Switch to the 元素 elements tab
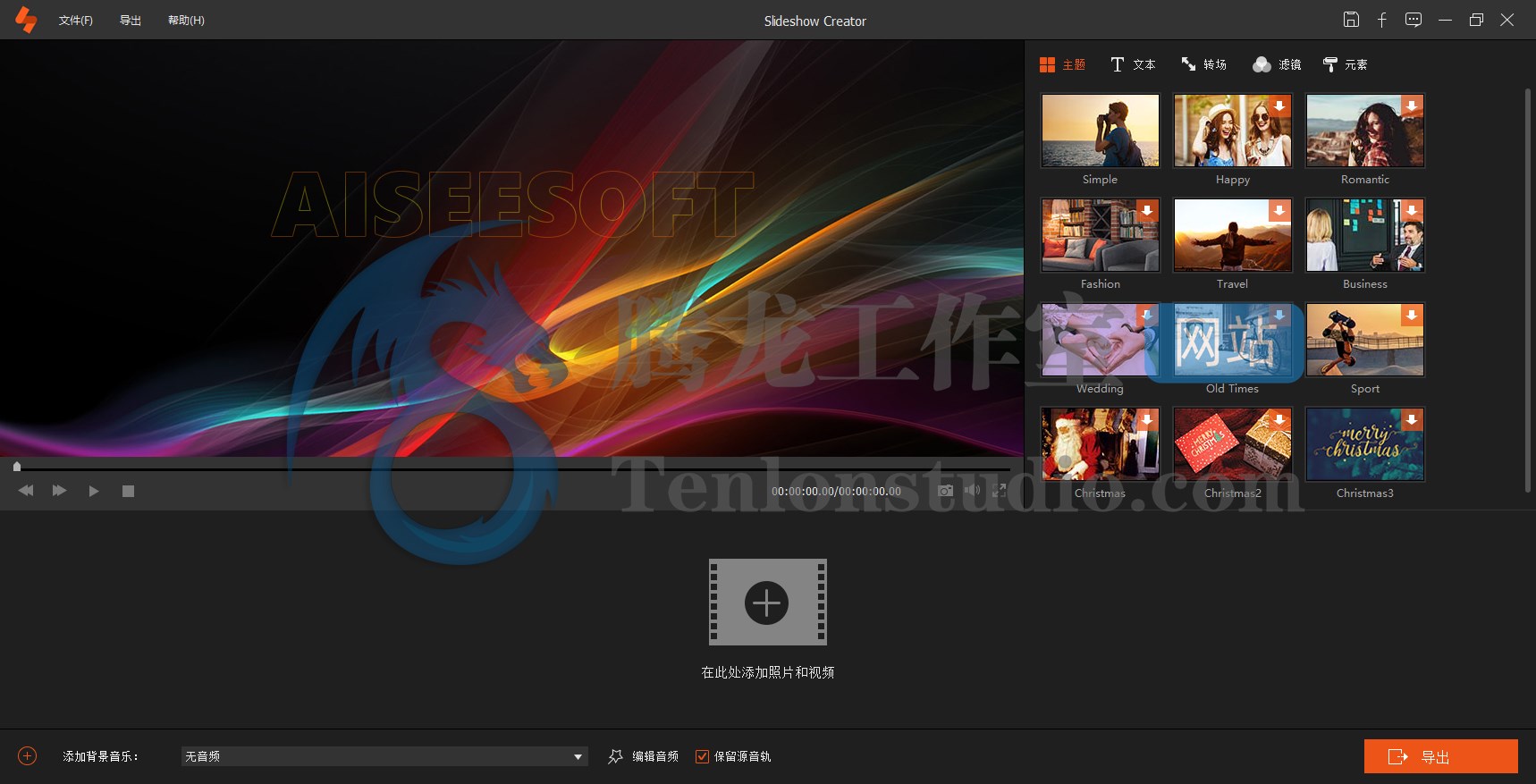 1345,64
